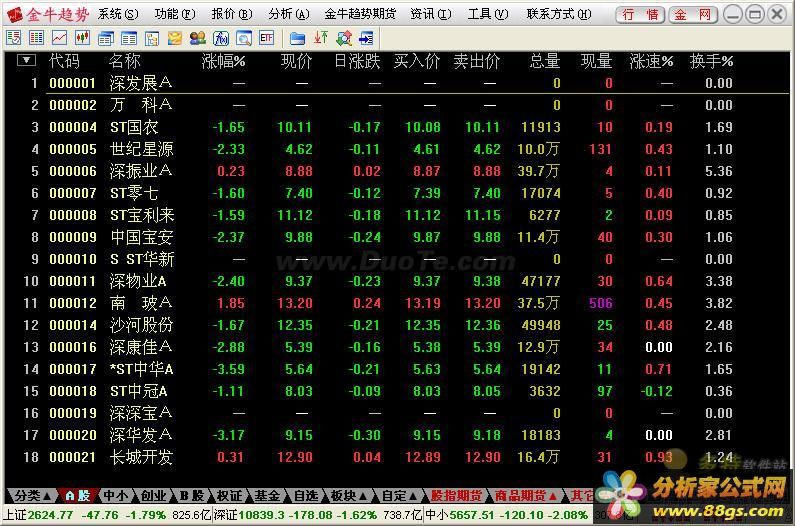Select the 深发展A stock row

tap(396, 83)
